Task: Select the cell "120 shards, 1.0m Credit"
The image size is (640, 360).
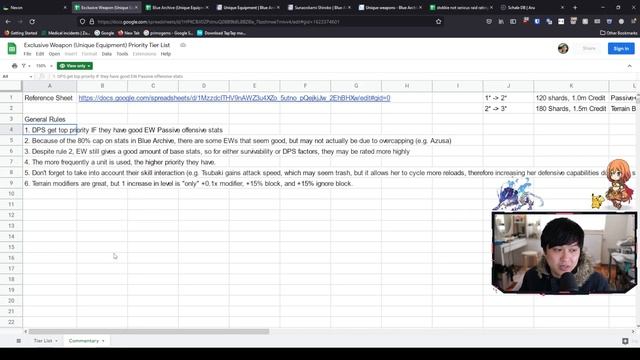Action: (x=571, y=98)
